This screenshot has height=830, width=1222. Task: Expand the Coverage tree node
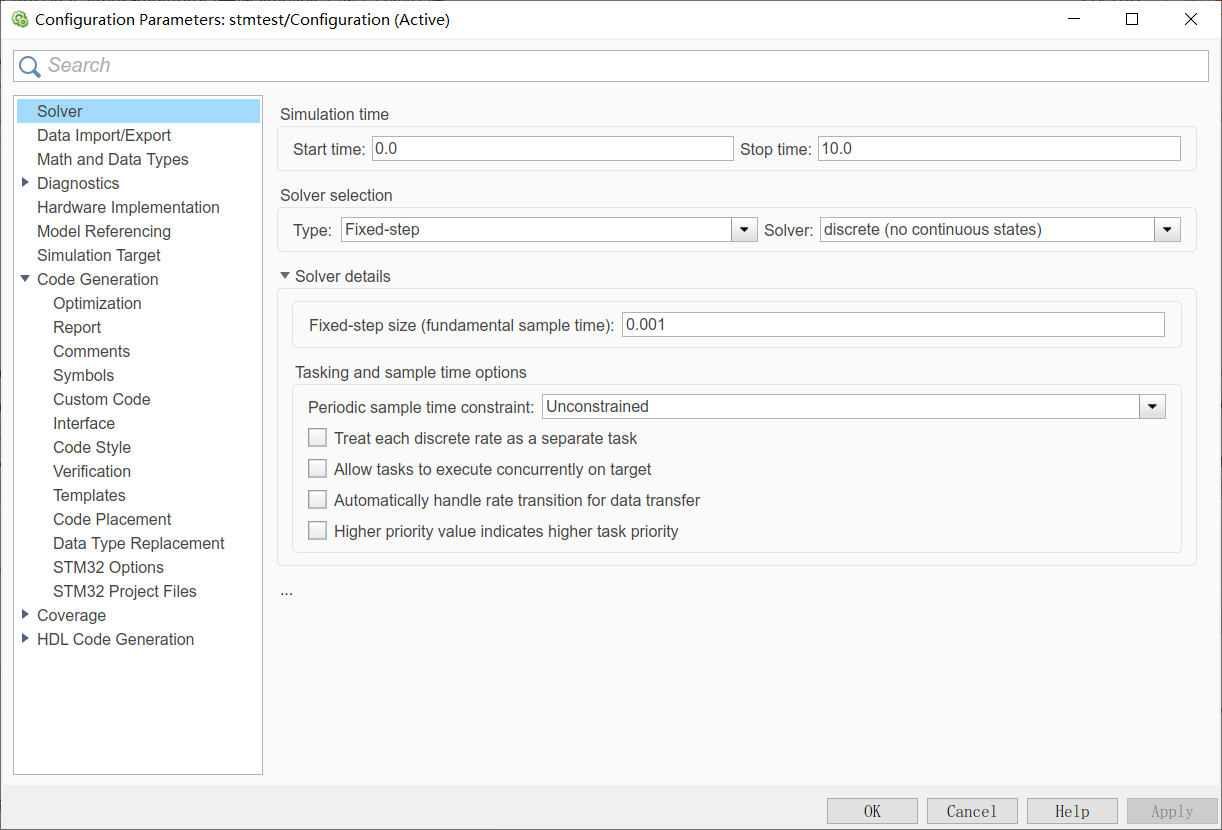coord(25,615)
